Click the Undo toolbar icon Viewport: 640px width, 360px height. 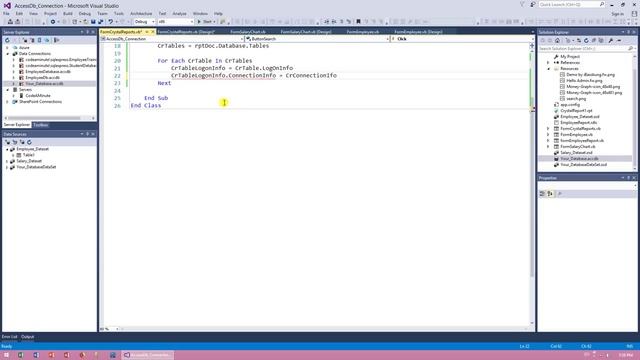pyautogui.click(x=111, y=22)
